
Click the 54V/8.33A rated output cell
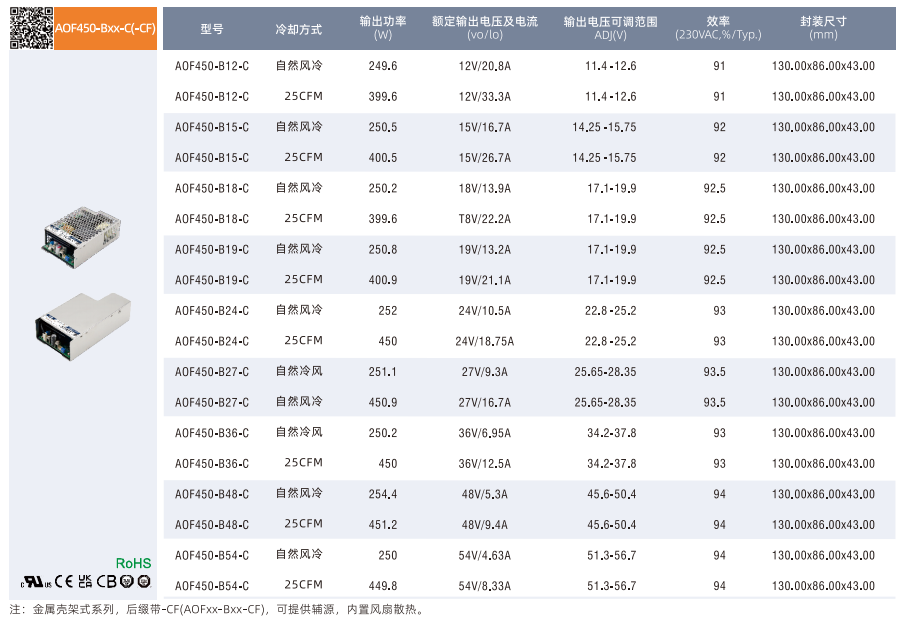pos(484,586)
